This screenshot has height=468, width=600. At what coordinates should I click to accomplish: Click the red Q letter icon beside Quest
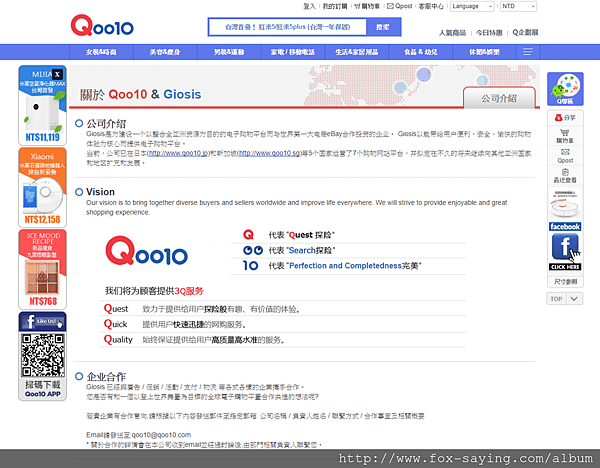pos(248,235)
